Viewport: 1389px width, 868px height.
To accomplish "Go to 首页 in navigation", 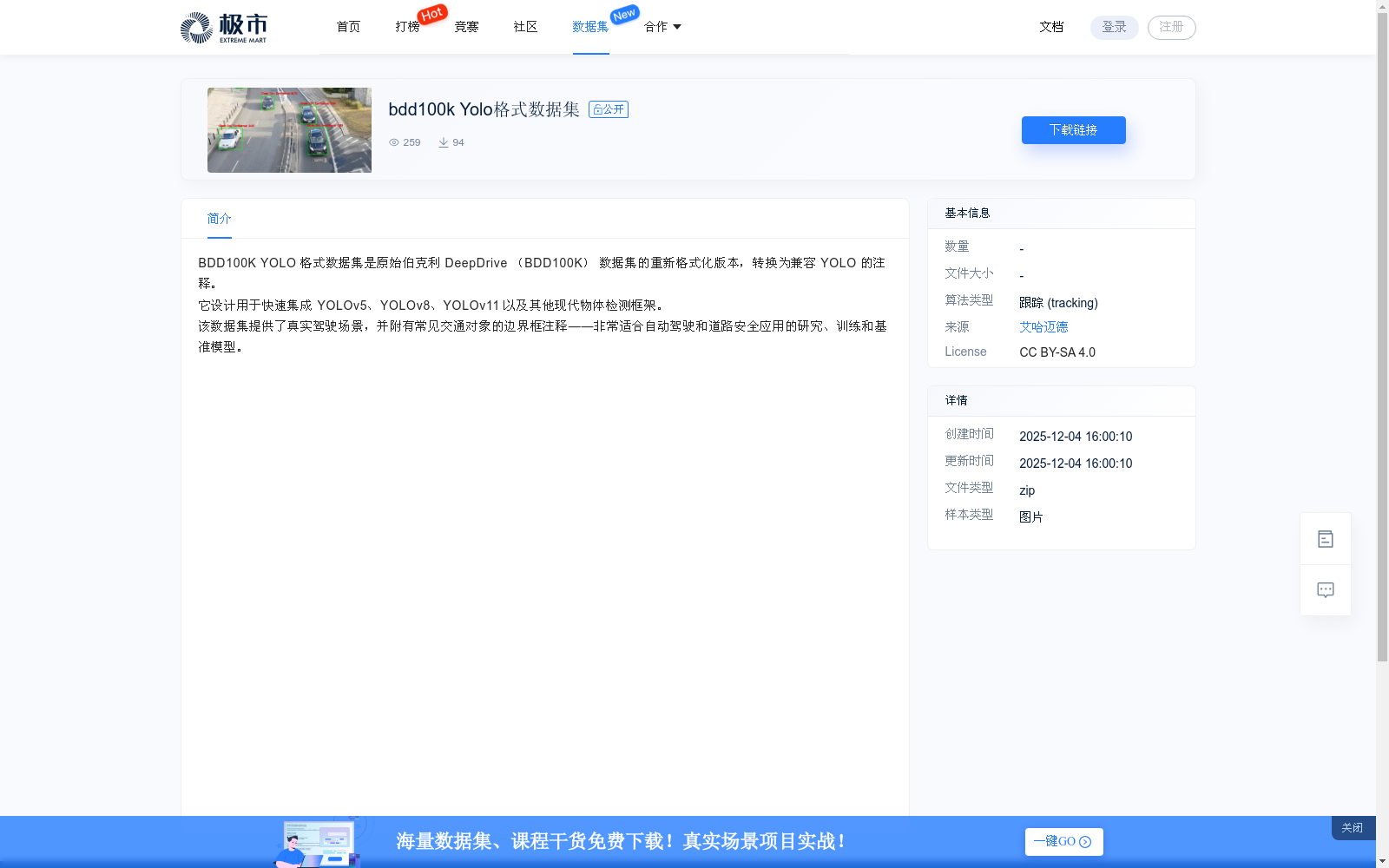I will tap(348, 27).
